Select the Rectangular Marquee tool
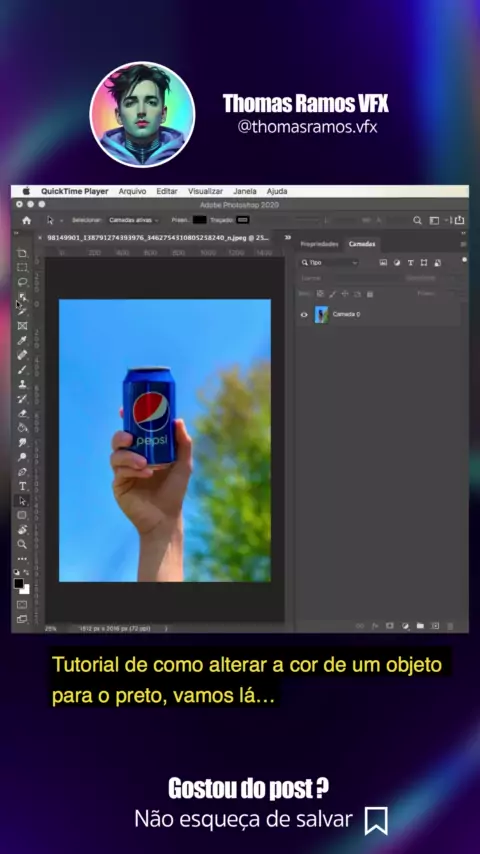The height and width of the screenshot is (854, 480). pyautogui.click(x=22, y=267)
